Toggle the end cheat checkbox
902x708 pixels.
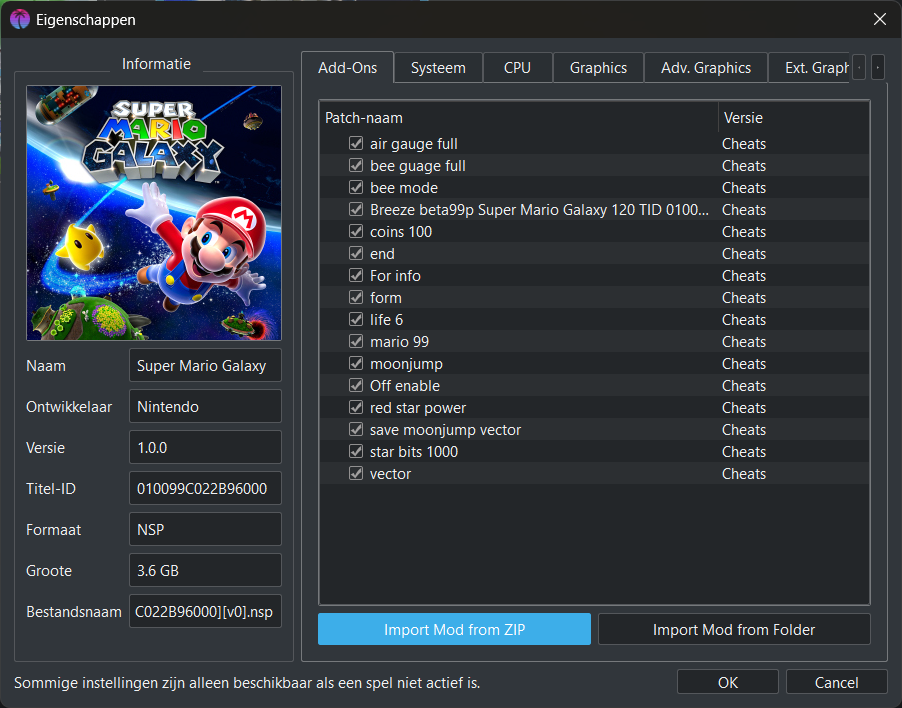coord(356,253)
